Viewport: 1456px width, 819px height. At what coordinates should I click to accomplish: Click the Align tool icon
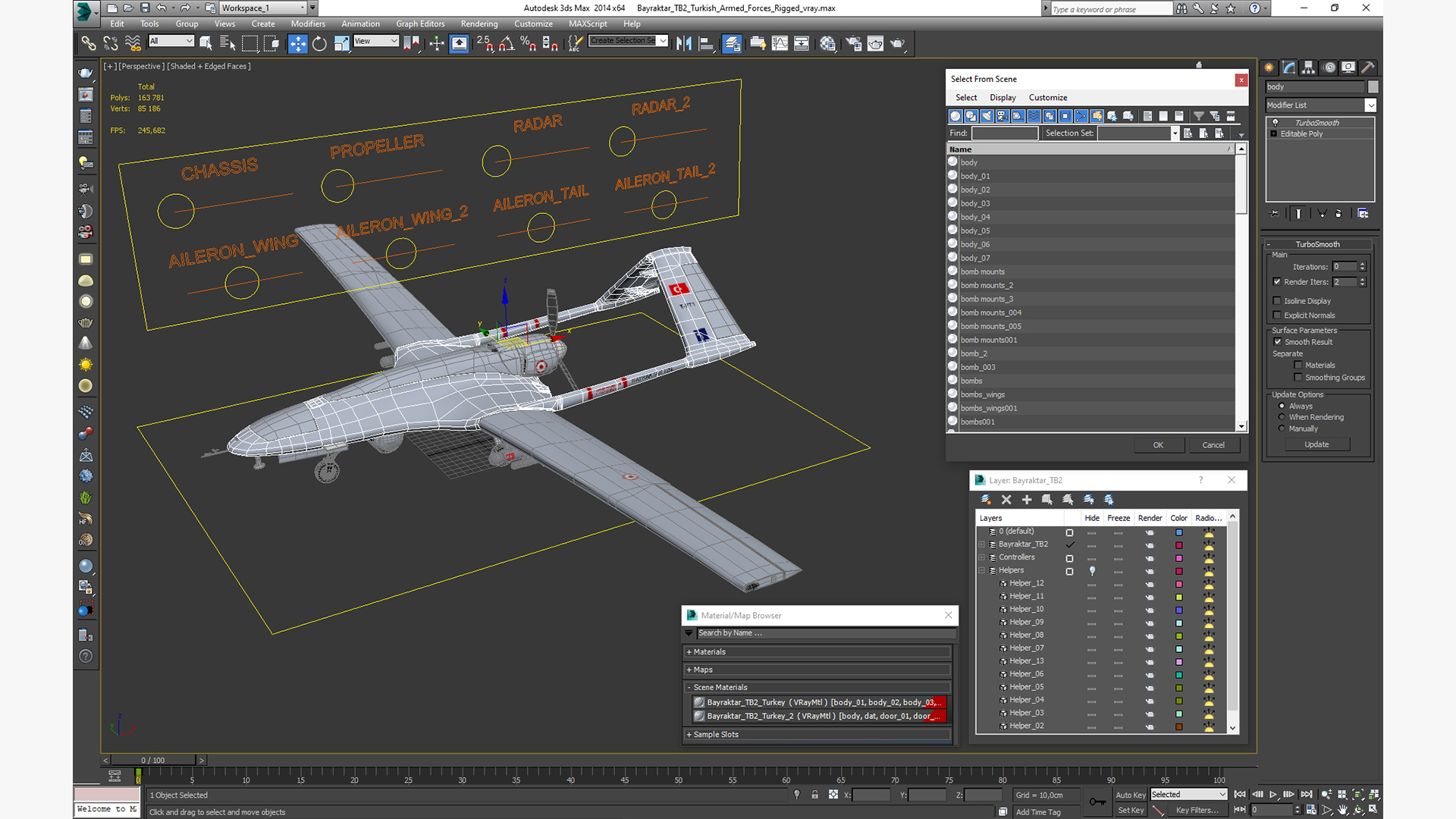(x=706, y=44)
